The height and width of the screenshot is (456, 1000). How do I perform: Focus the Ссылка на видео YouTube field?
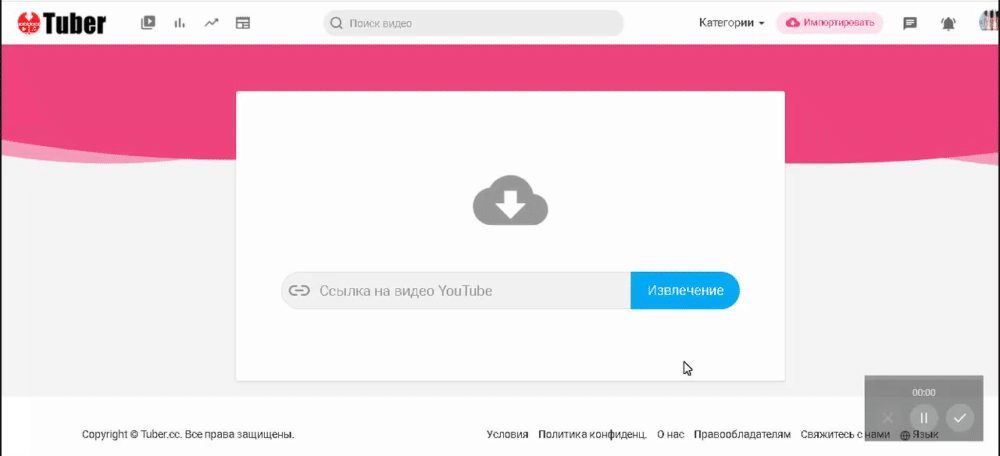coord(456,291)
